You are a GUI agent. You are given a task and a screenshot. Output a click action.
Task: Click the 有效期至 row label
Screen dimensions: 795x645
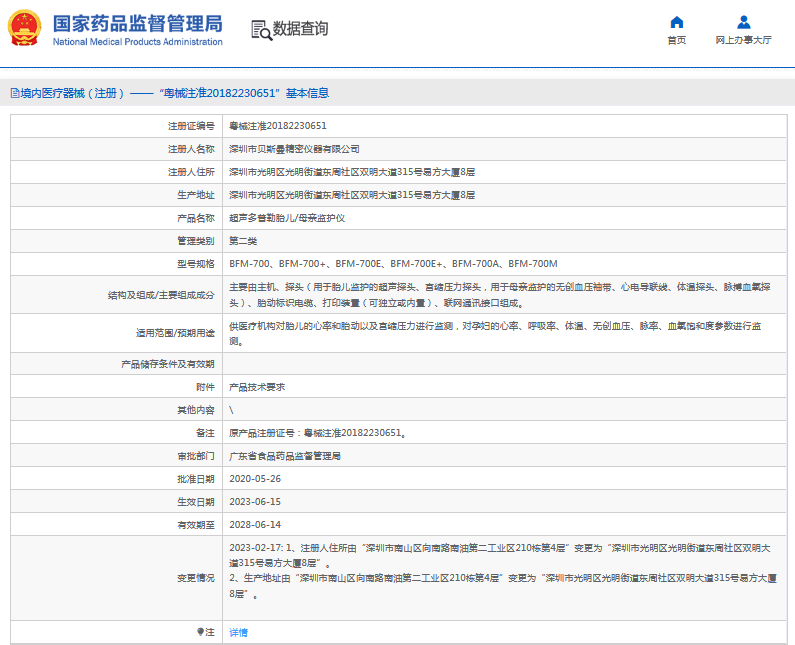click(196, 525)
